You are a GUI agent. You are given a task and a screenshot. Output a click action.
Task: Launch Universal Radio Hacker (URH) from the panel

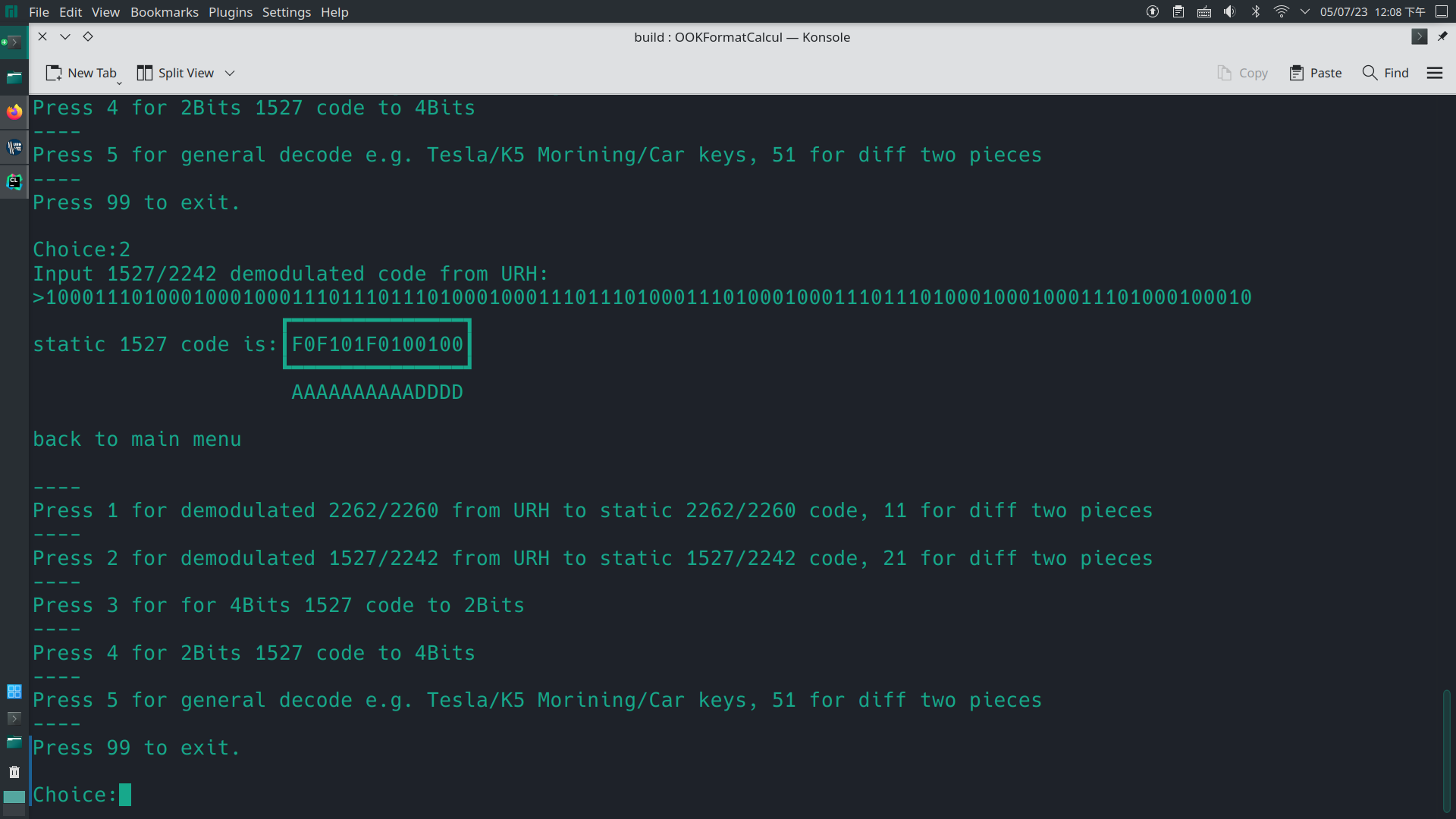[x=14, y=147]
